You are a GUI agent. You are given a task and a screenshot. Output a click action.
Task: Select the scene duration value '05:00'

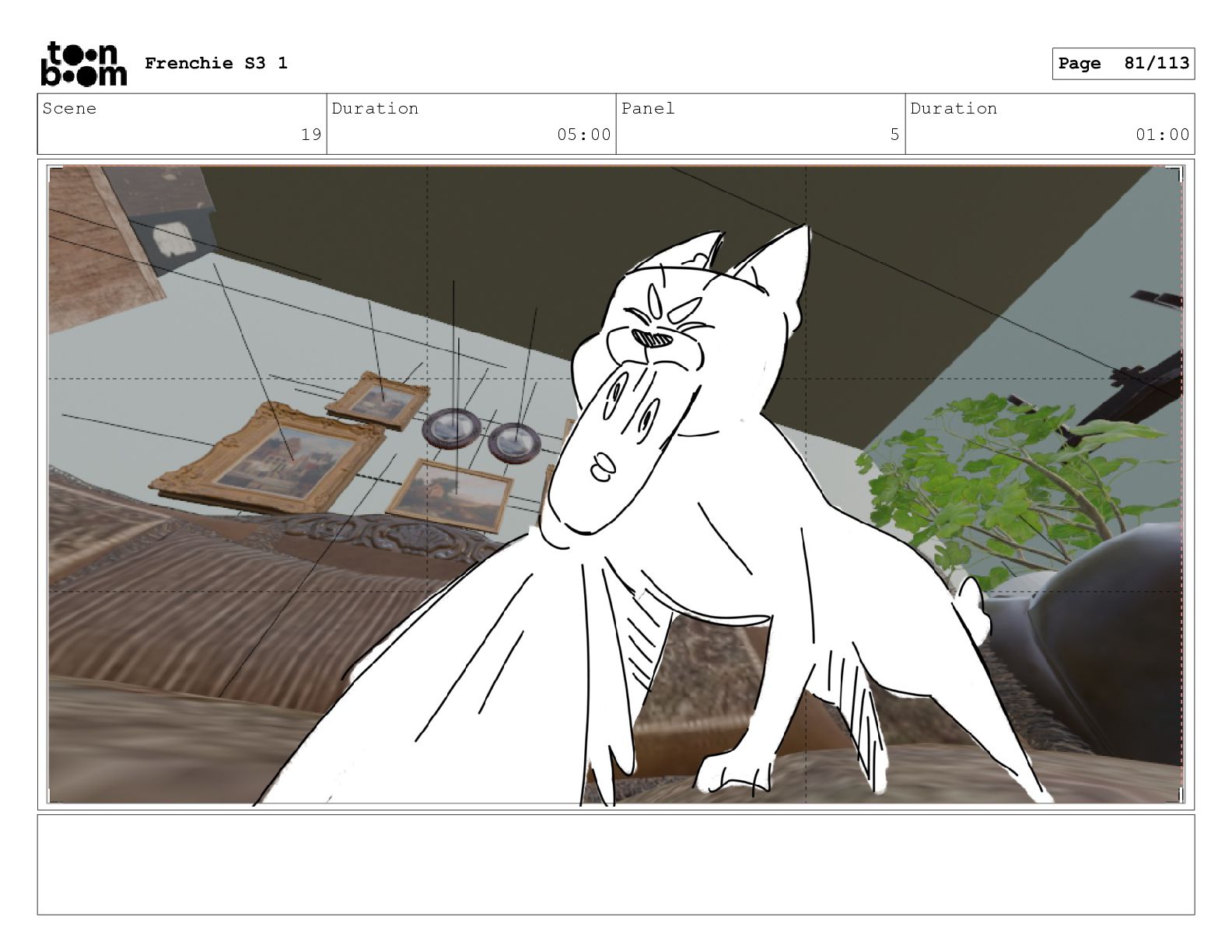tap(584, 135)
